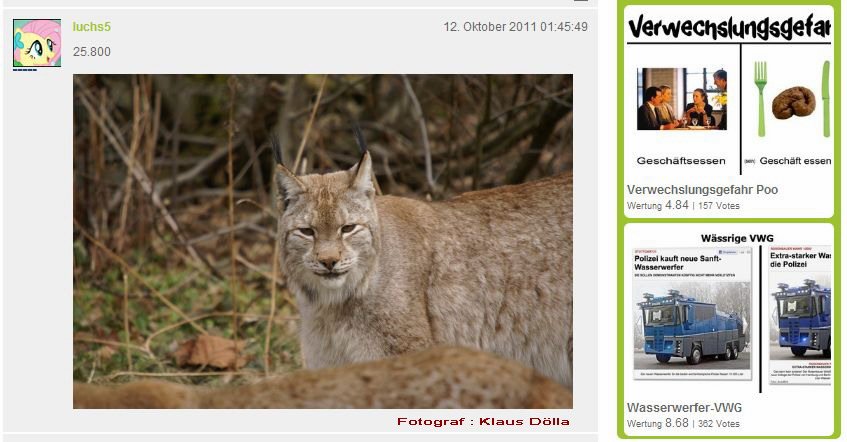Click the post text 25.800
Screen dimensions: 847x442
92,52
